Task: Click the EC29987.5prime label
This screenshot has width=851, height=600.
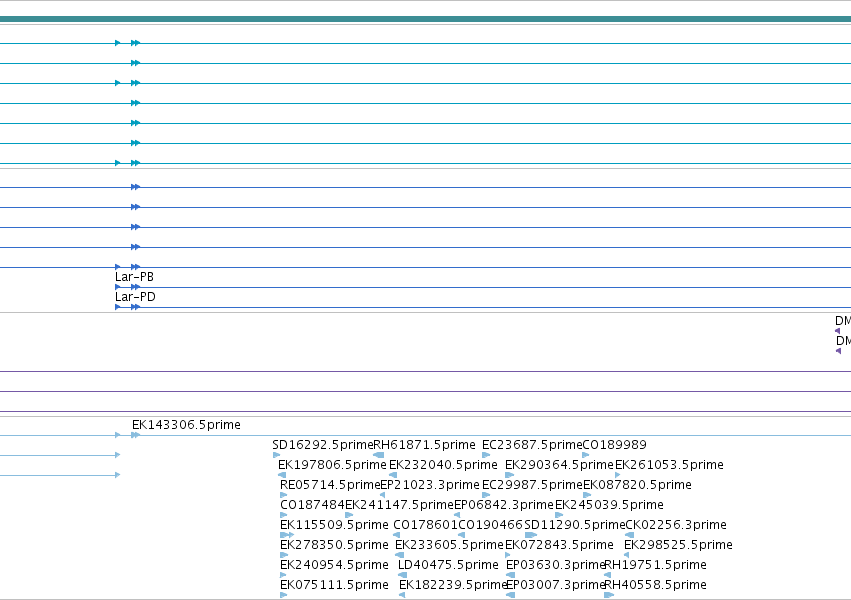Action: [x=532, y=485]
